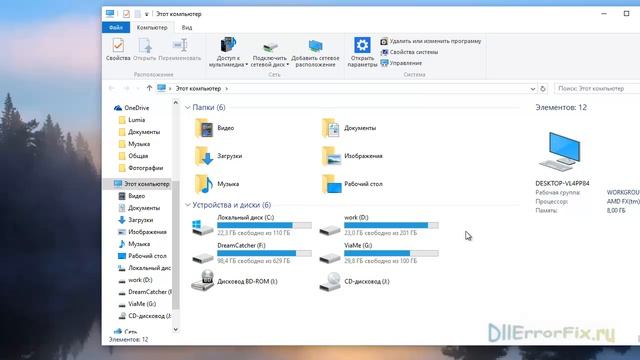
Task: Click Подключить сетевой диск icon
Action: click(x=269, y=46)
